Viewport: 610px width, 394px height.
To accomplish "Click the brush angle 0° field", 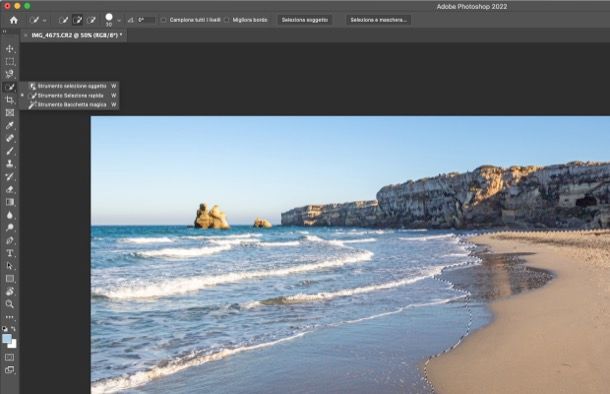I will pyautogui.click(x=146, y=20).
